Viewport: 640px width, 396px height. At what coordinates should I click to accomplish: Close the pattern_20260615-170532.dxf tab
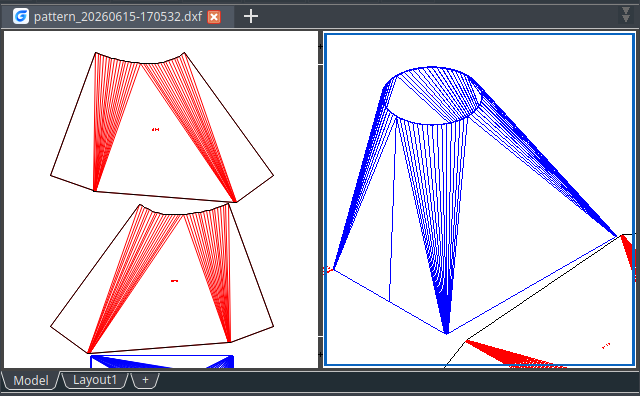click(x=214, y=17)
